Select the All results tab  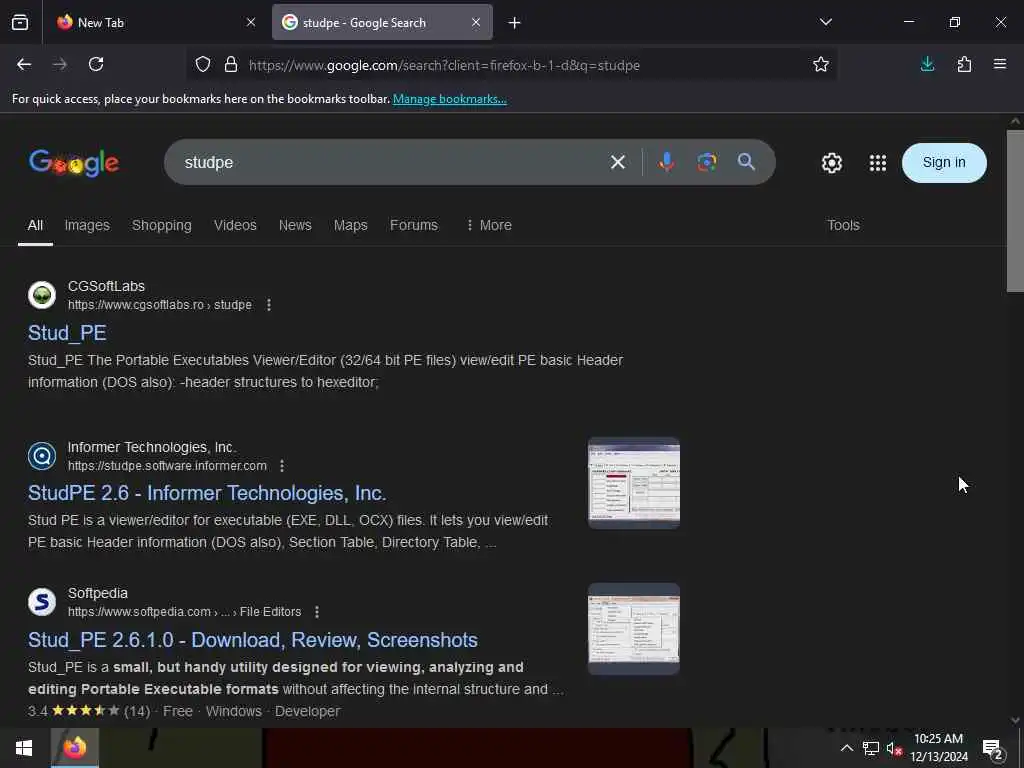35,225
